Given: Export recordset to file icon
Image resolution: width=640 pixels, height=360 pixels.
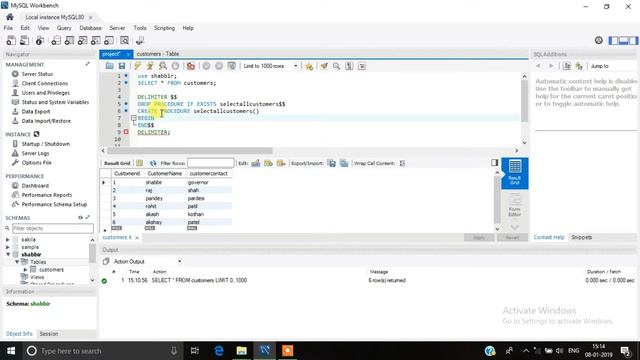Looking at the screenshot, I should click(332, 163).
